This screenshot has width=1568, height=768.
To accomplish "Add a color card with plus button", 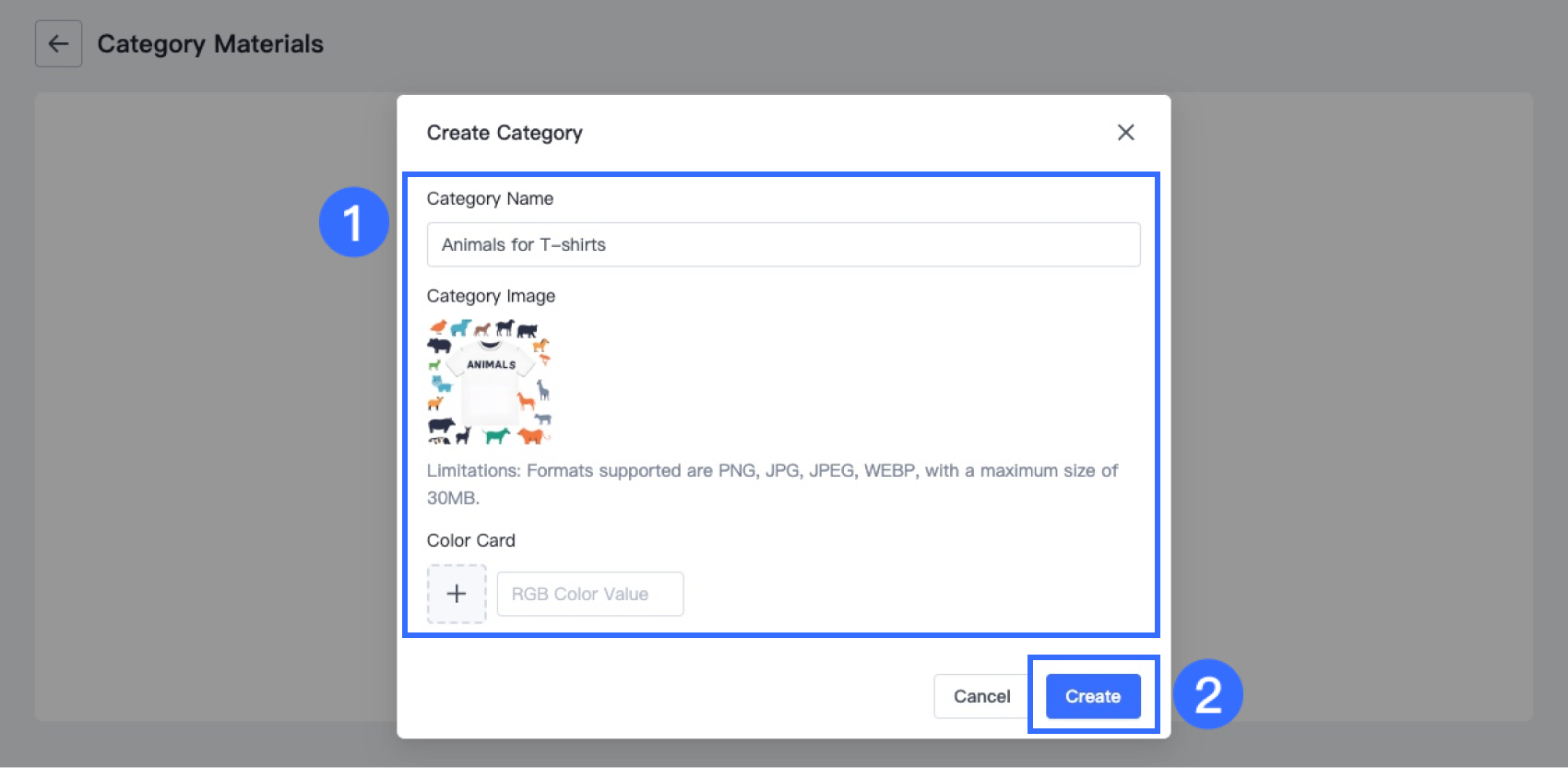I will (457, 594).
